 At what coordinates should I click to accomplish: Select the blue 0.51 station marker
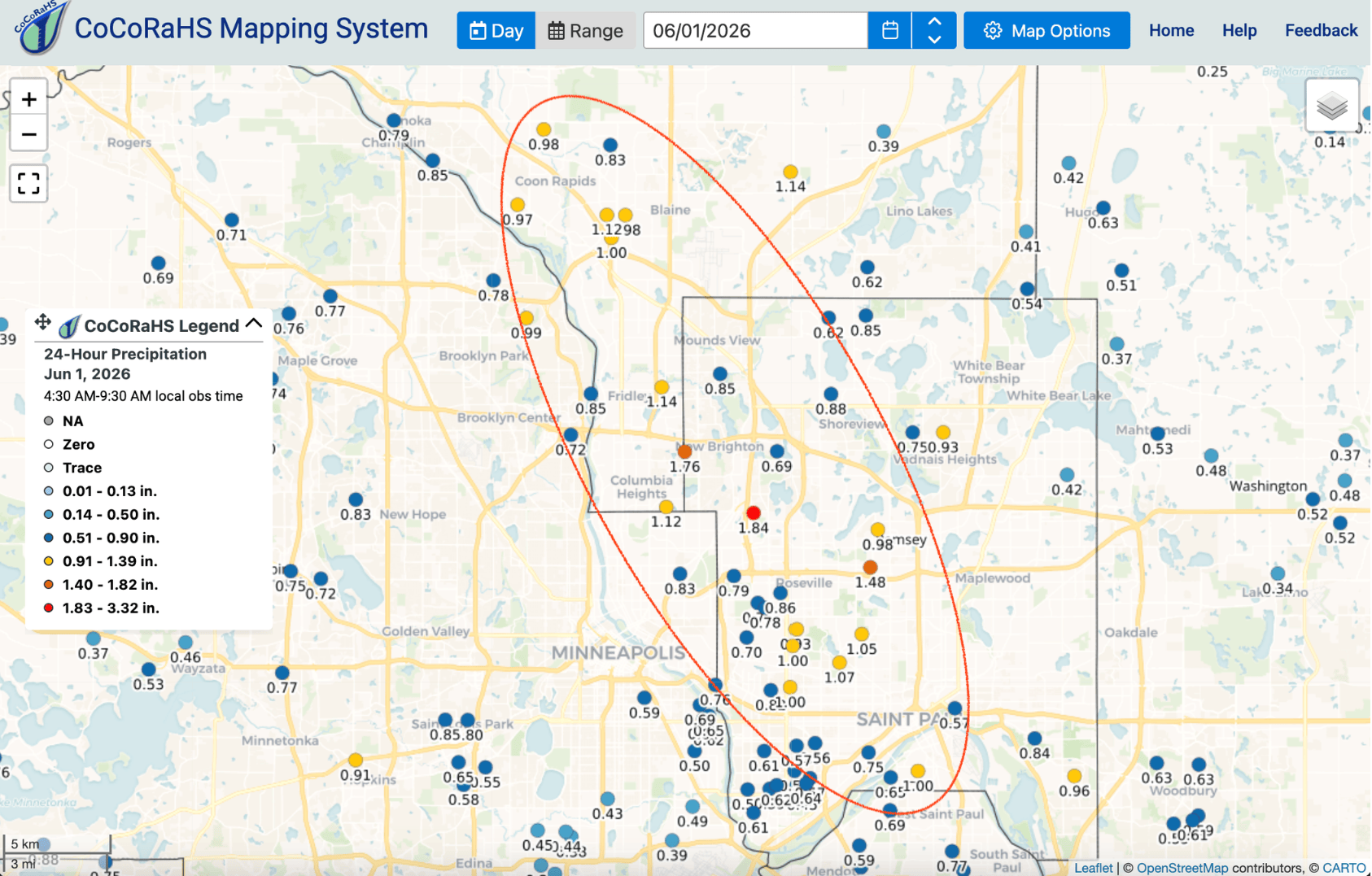1121,270
